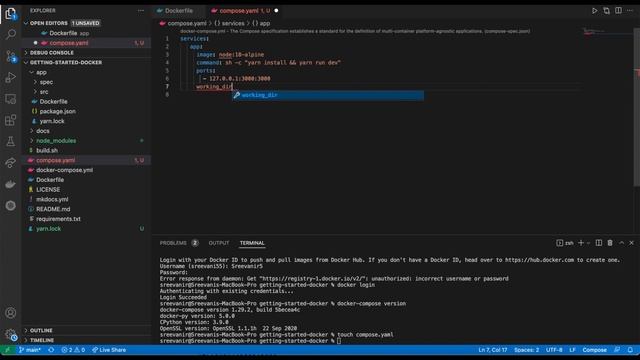
Task: Click Ln 7, Col 17 in status bar
Action: click(x=493, y=350)
